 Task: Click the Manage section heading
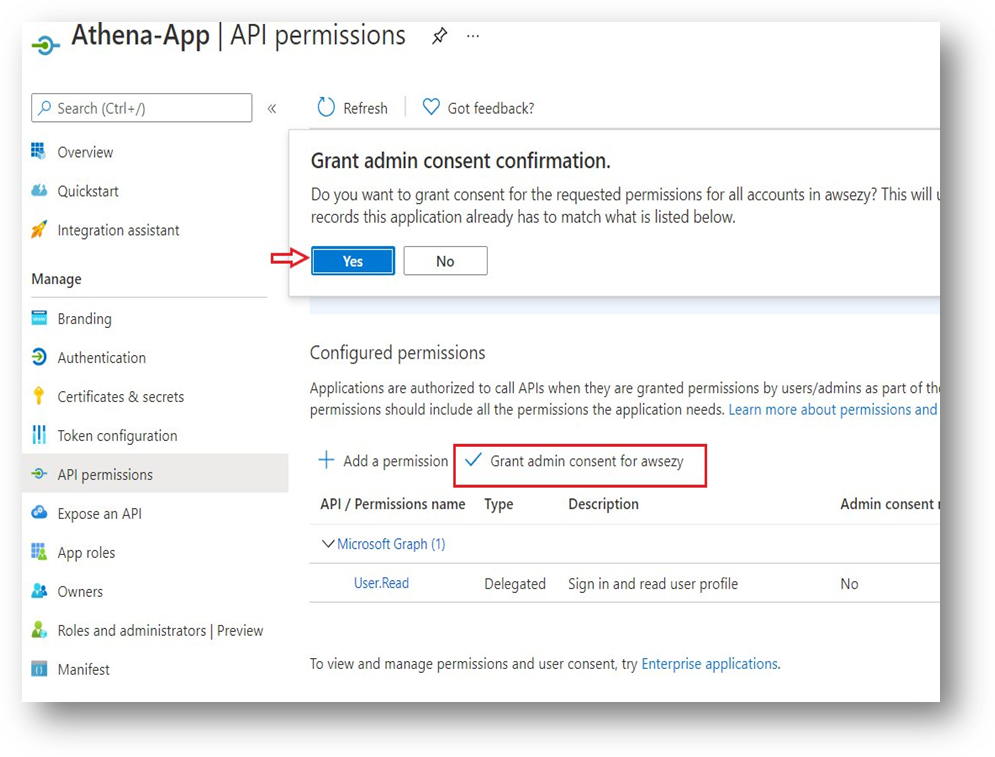coord(56,279)
